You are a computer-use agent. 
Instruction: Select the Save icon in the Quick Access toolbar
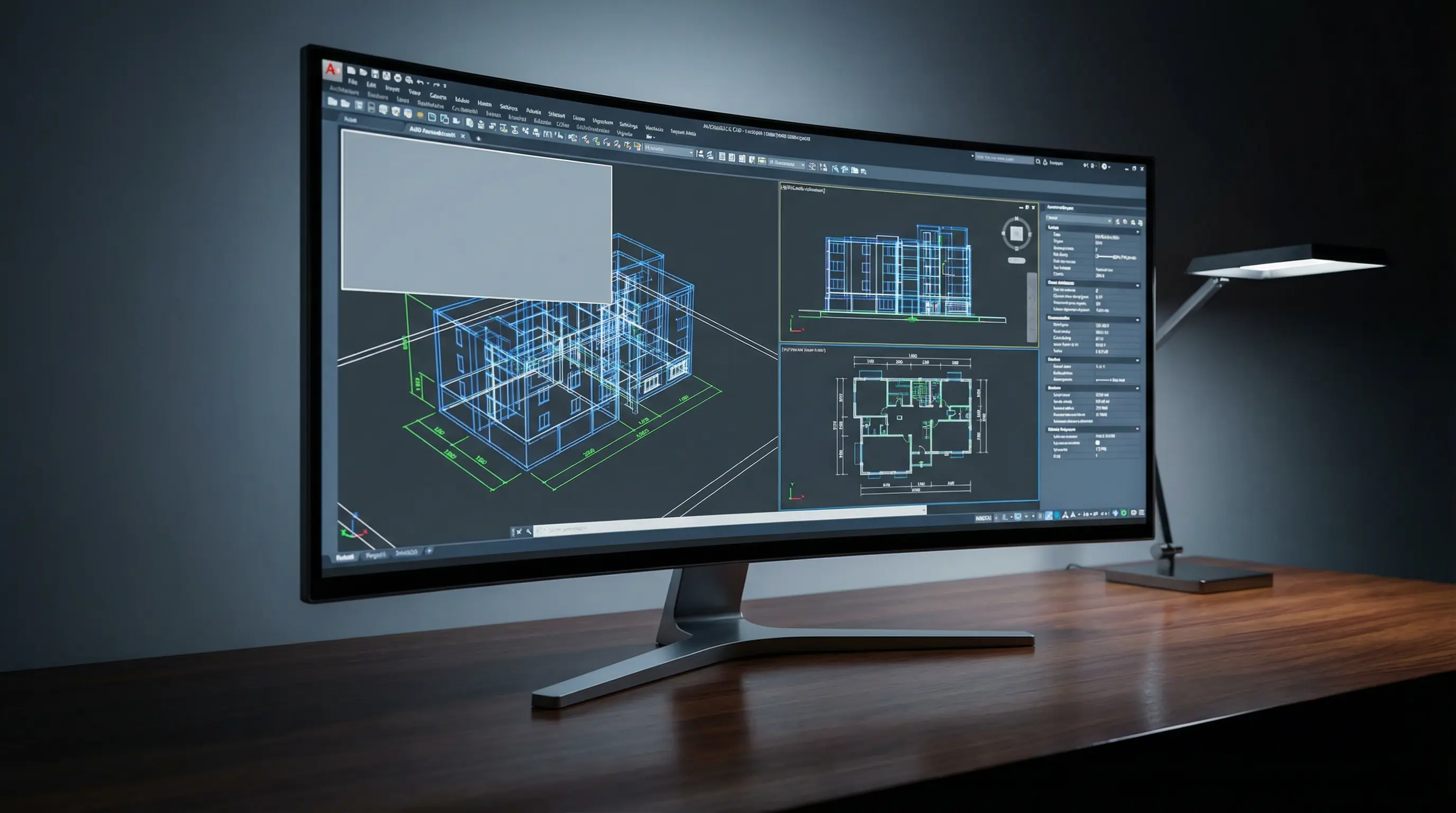point(377,74)
